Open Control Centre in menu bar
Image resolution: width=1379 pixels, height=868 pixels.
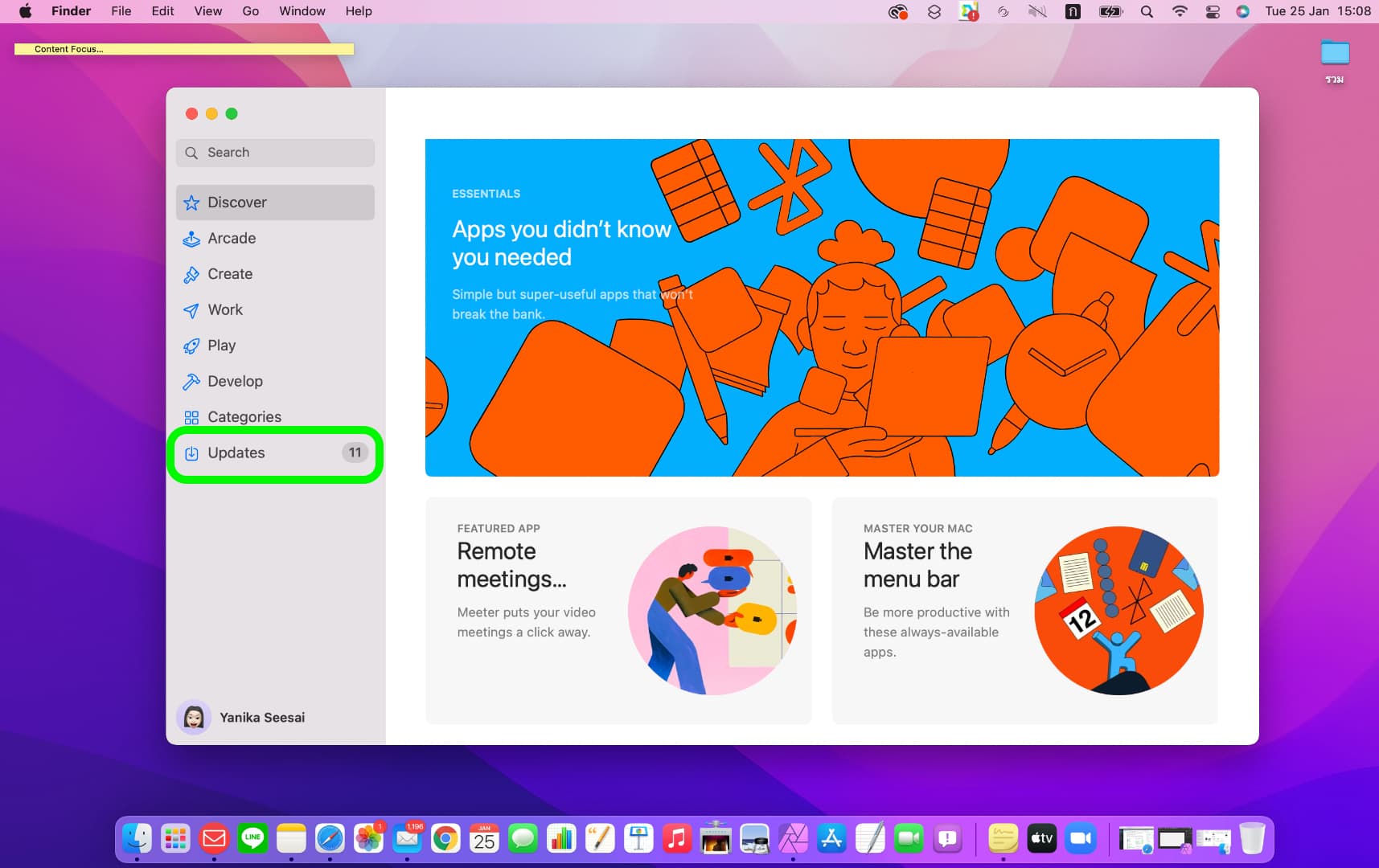(1213, 11)
